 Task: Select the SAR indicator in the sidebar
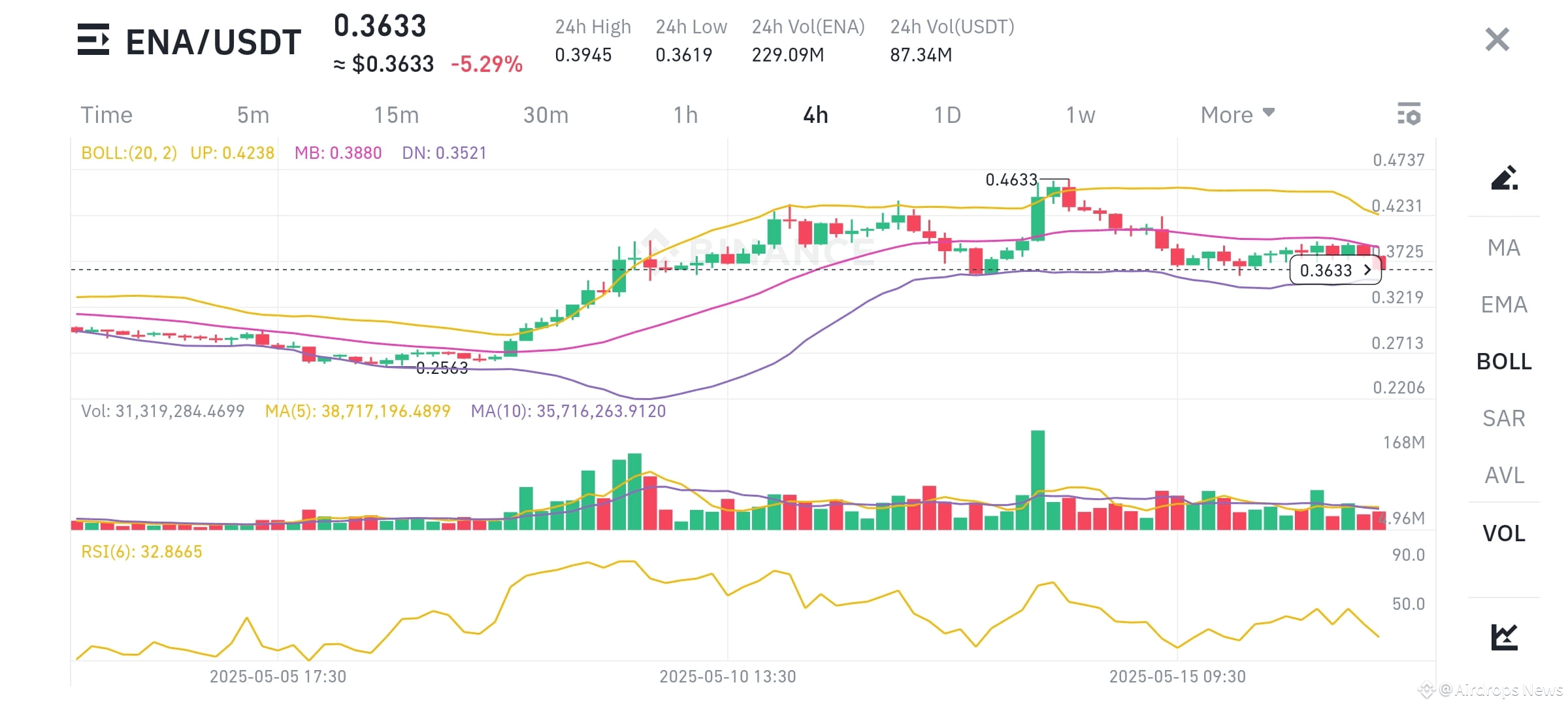click(1505, 418)
